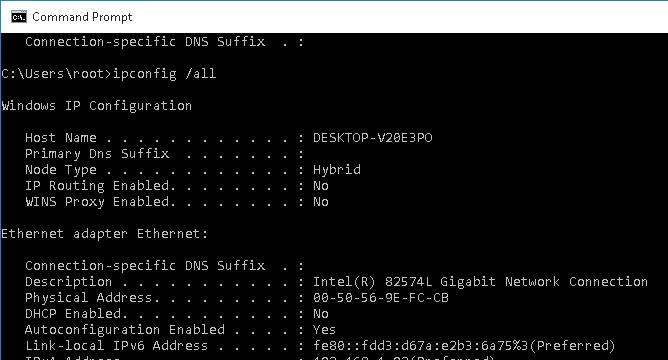Select the Ethernet adapter Ethernet heading
Image resolution: width=668 pixels, height=360 pixels.
[104, 233]
